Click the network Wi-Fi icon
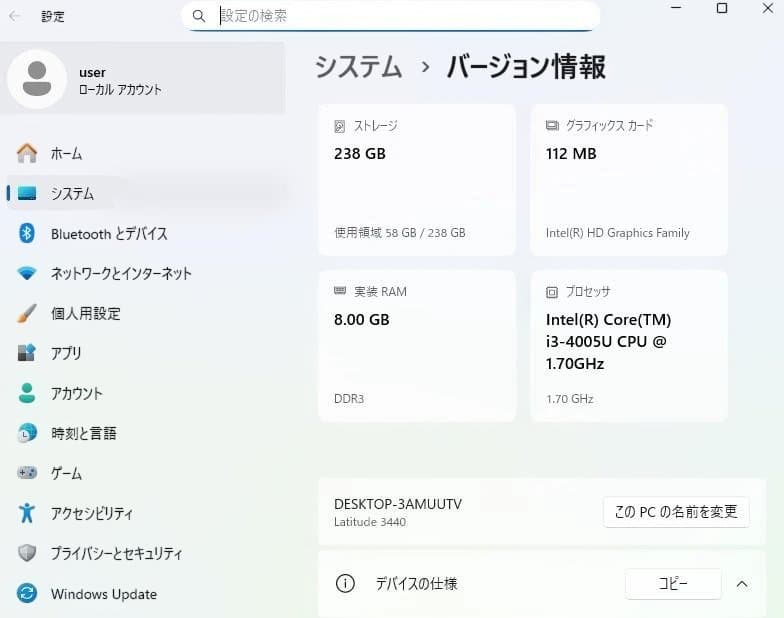The width and height of the screenshot is (784, 618). coord(27,273)
